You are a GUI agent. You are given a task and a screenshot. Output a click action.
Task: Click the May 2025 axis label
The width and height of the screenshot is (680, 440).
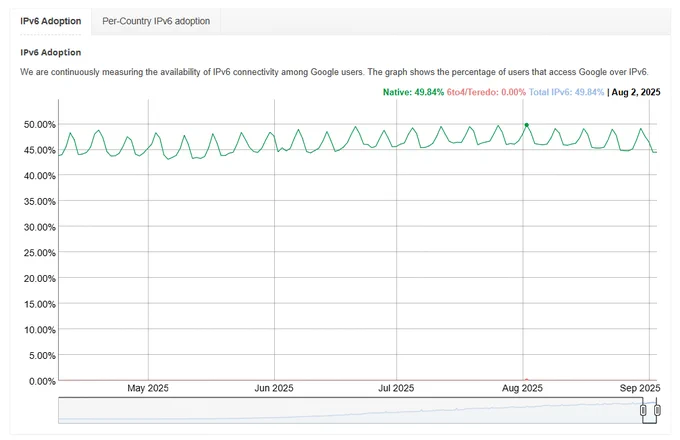pos(148,388)
